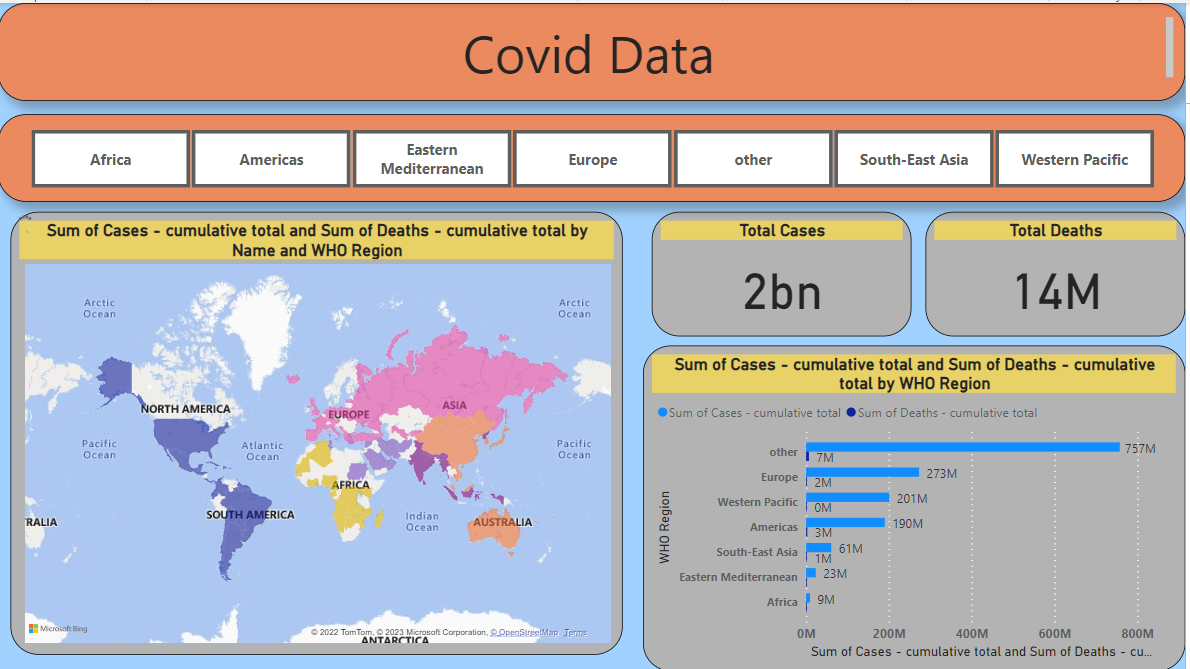The image size is (1190, 669).
Task: Click the Total Deaths 14M card
Action: [x=1055, y=275]
